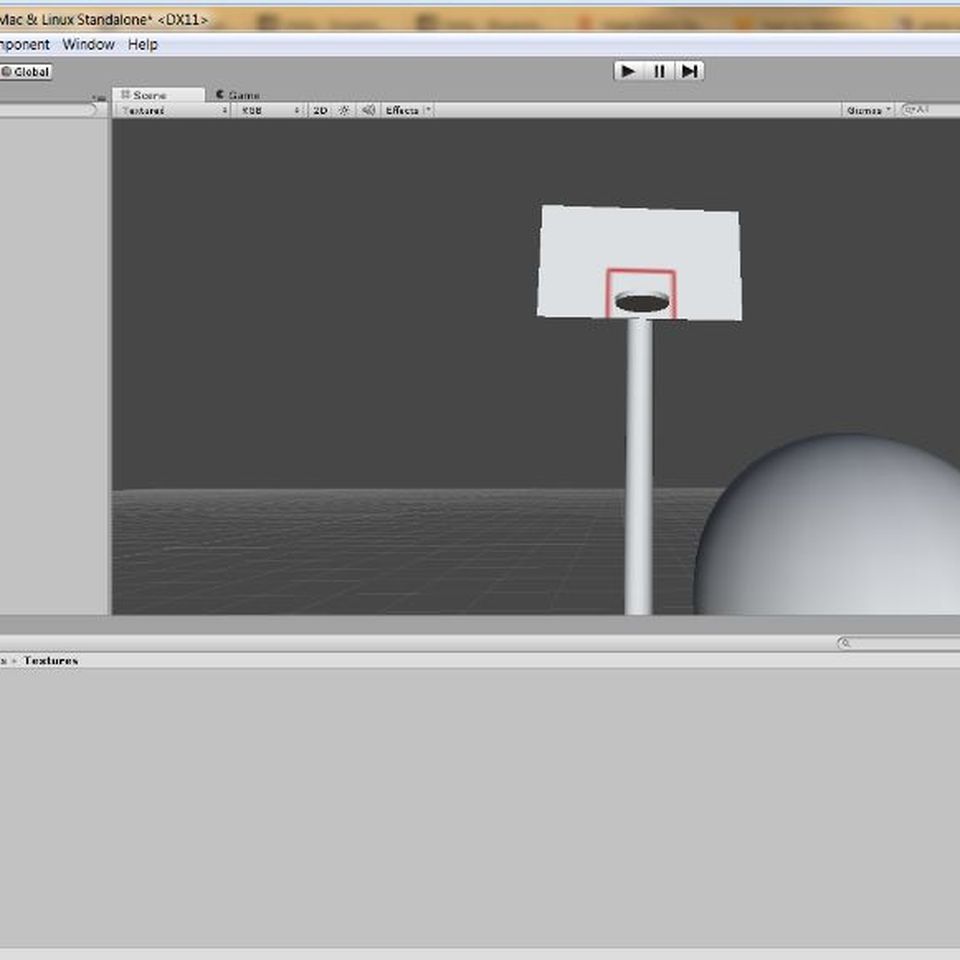Click the Pause button
Image resolution: width=960 pixels, height=960 pixels.
point(659,71)
